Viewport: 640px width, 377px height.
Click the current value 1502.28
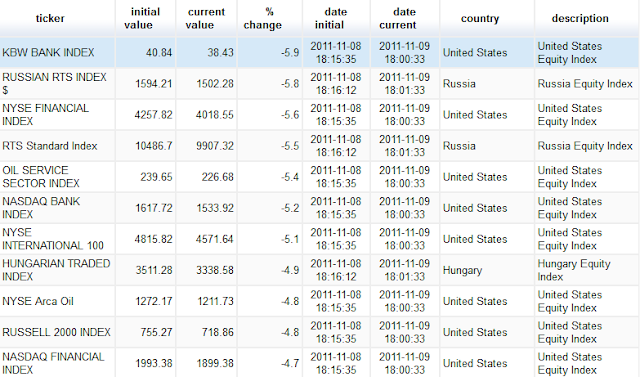click(215, 84)
